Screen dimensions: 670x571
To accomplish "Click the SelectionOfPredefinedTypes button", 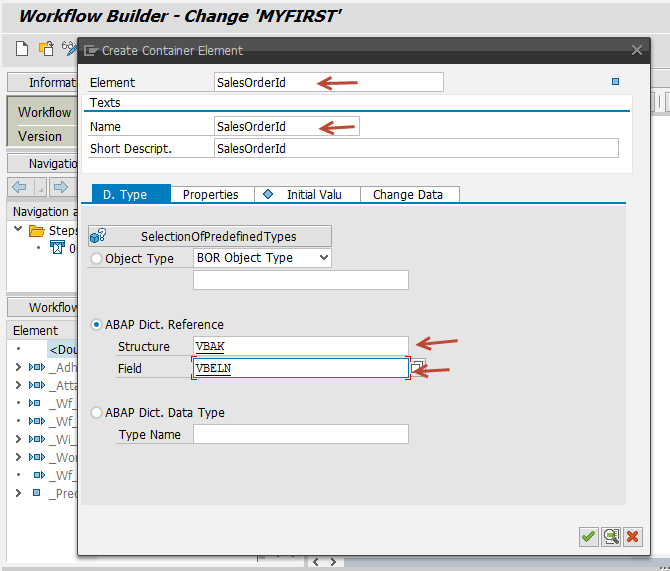I will coord(208,236).
